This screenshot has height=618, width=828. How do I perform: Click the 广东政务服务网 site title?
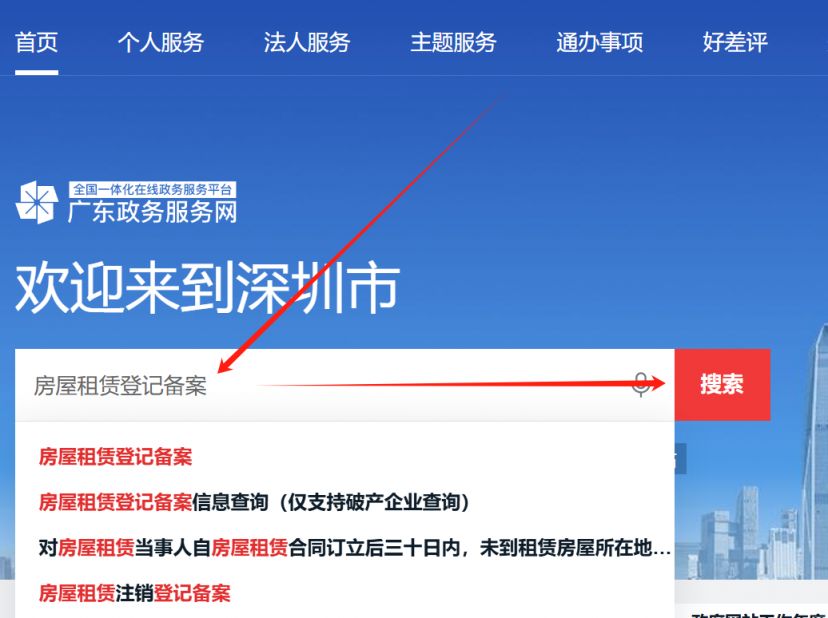(153, 212)
